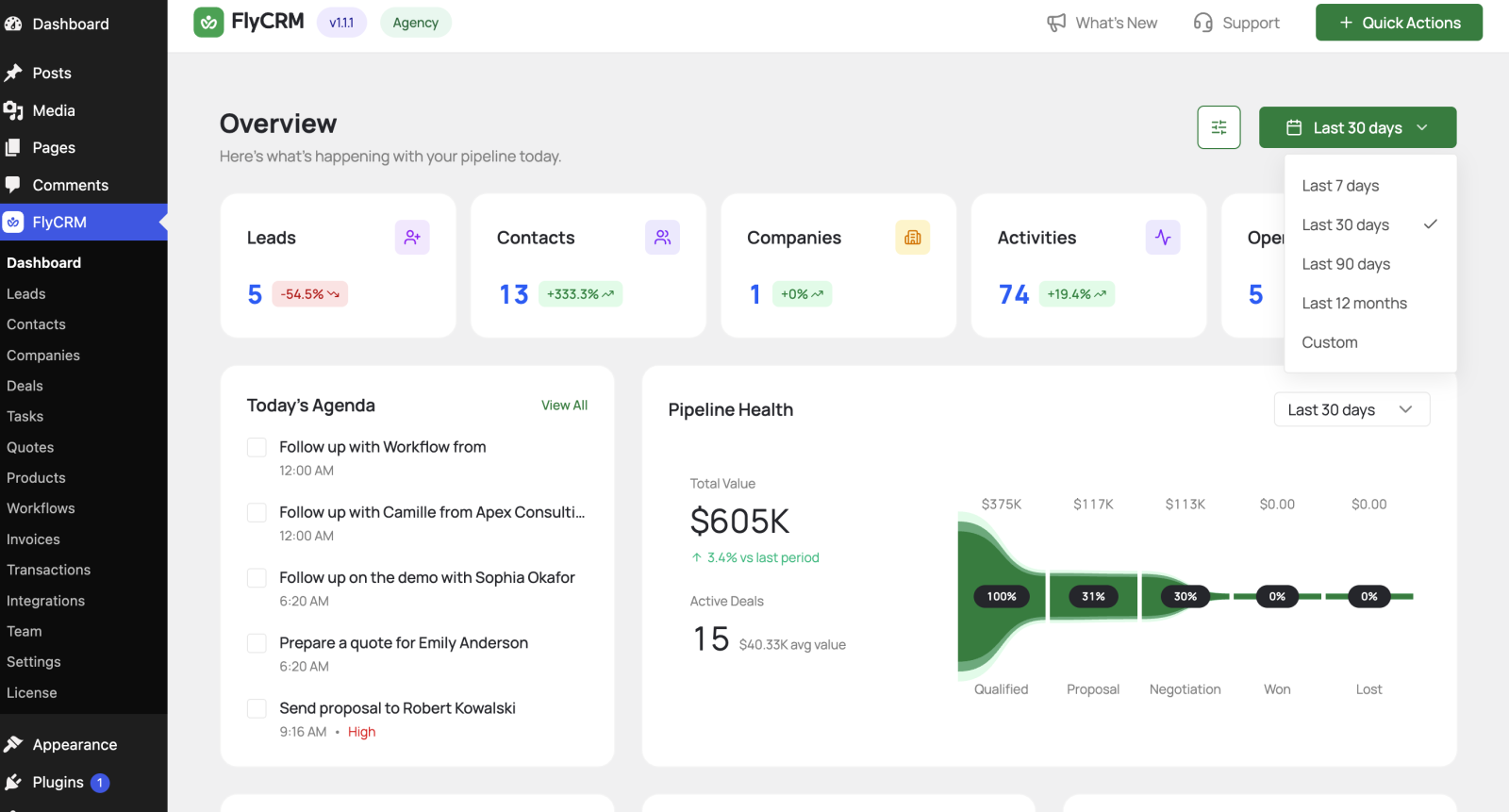Tick the 'Prepare a quote for Emily Anderson' checkbox
This screenshot has width=1509, height=812.
(x=257, y=643)
